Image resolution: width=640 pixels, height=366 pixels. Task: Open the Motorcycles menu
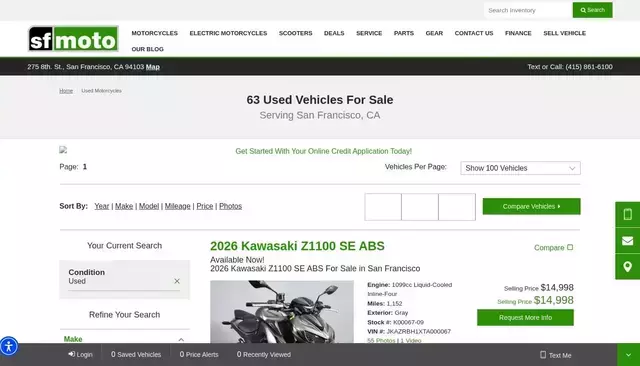click(155, 33)
